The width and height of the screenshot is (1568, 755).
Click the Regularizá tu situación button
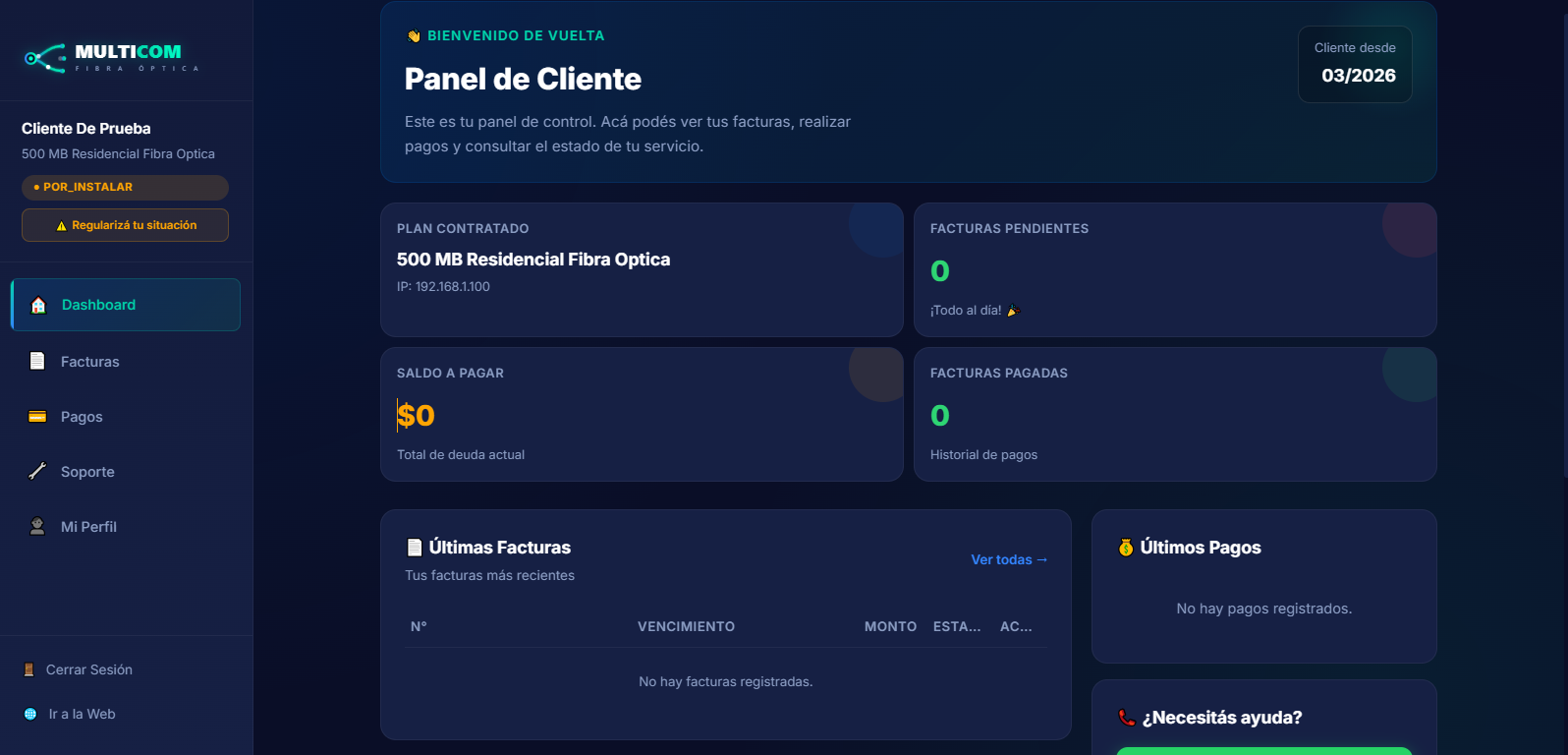125,225
